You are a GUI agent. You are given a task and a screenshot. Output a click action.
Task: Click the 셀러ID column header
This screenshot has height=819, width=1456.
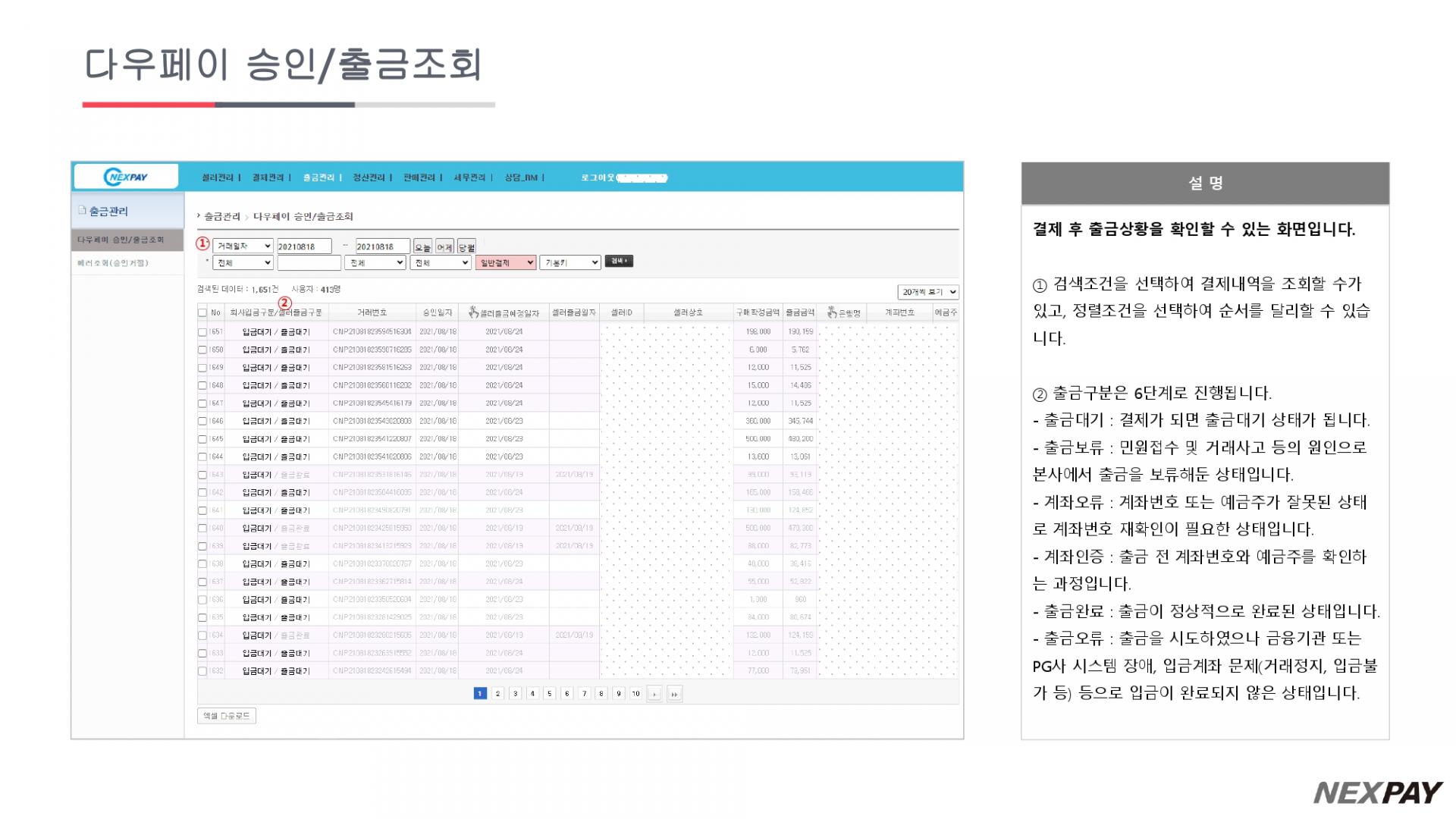[x=622, y=312]
